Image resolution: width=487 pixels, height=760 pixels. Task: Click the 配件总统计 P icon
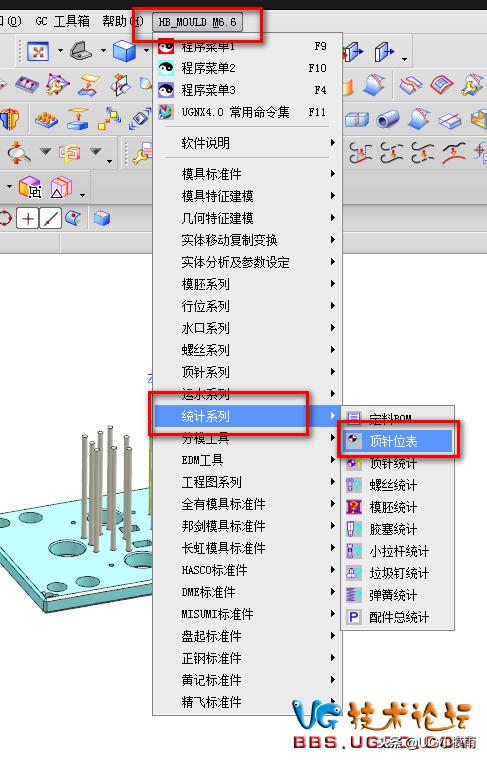coord(354,618)
